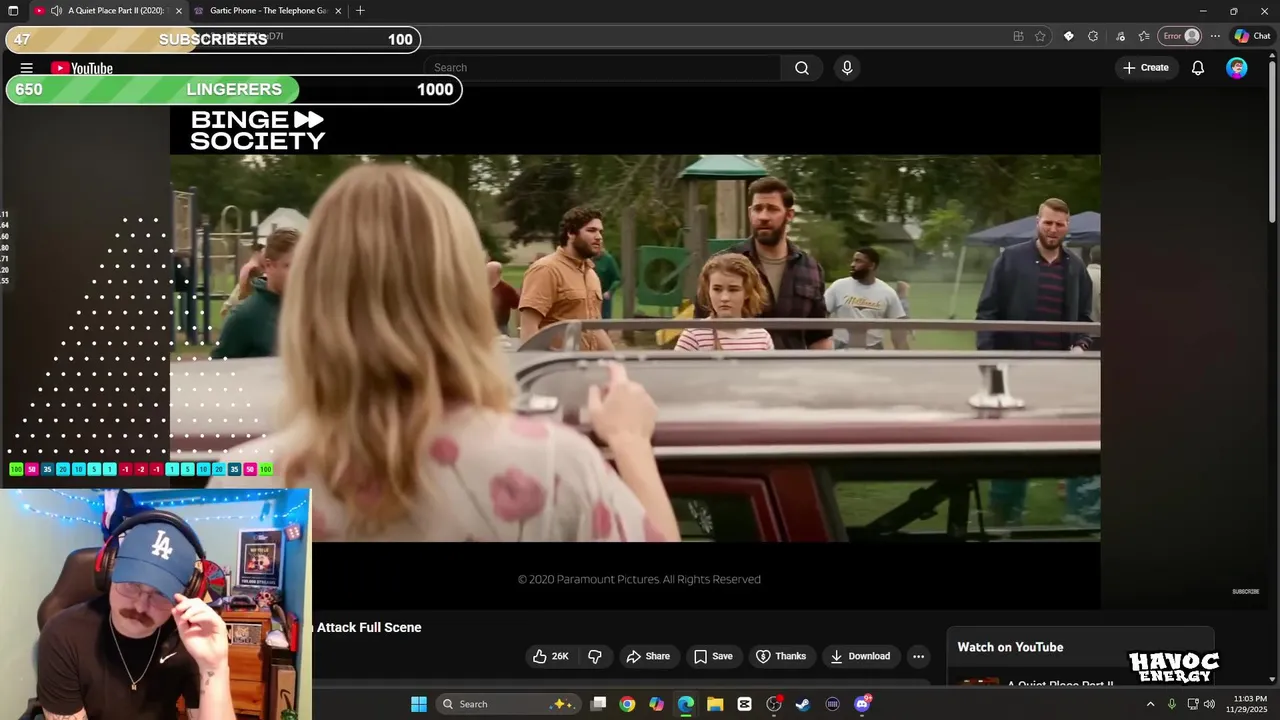Switch to A Quiet Place Part II tab

[x=108, y=11]
